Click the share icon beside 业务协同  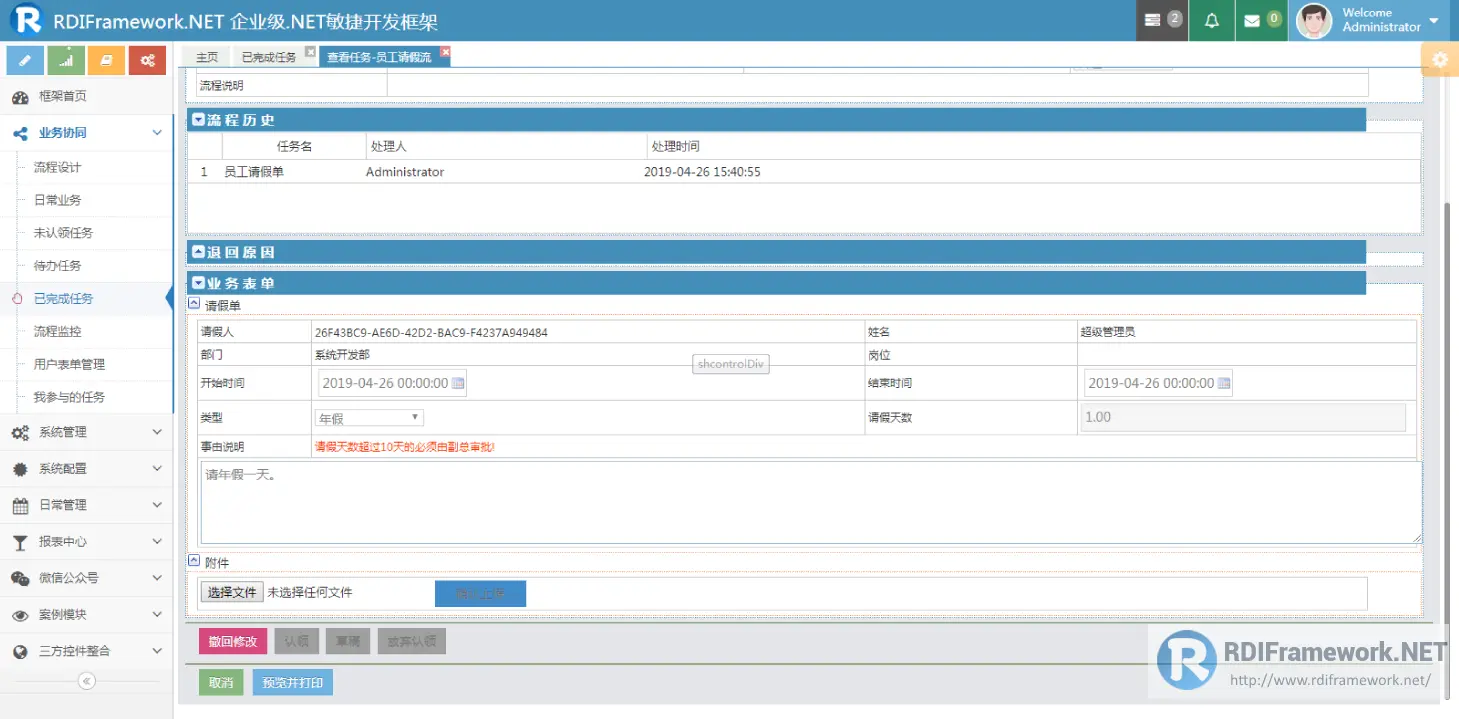pos(20,133)
